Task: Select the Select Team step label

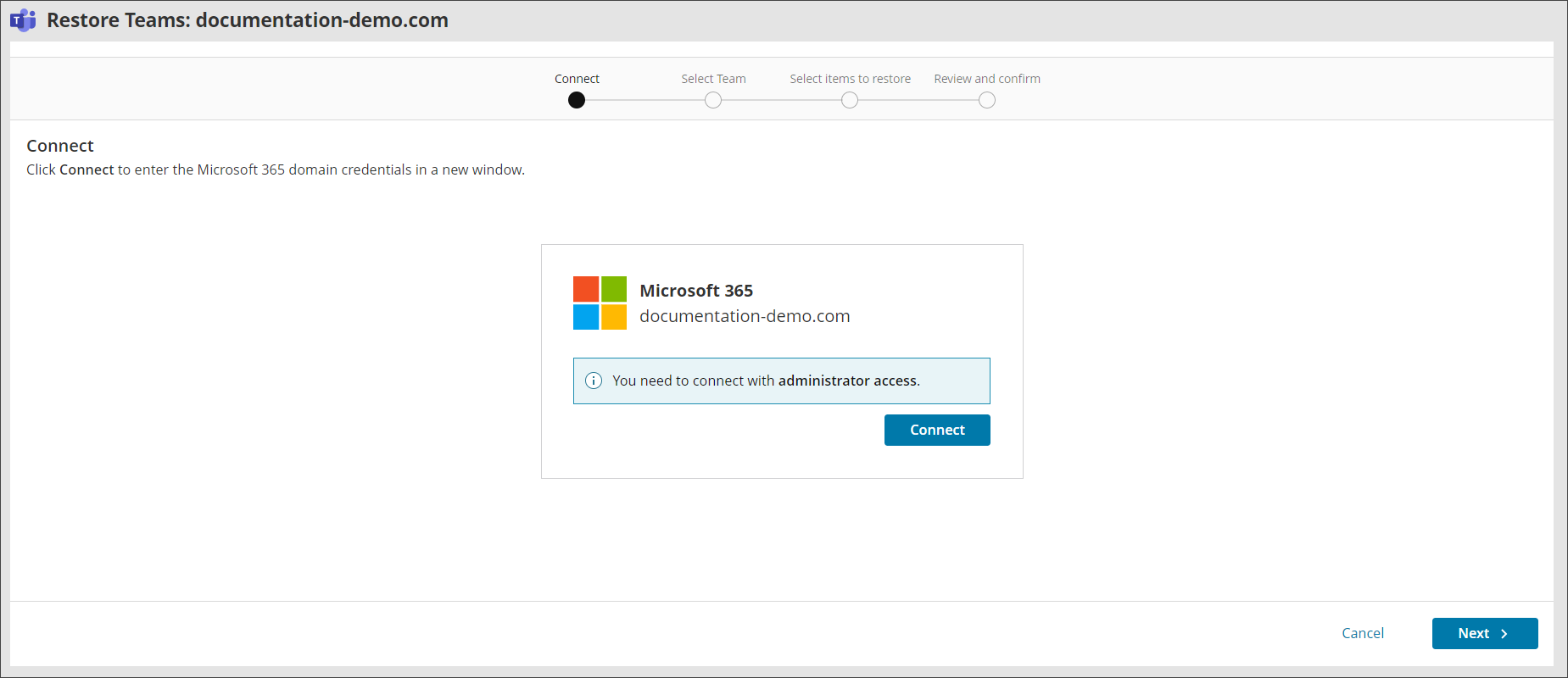Action: click(x=713, y=79)
